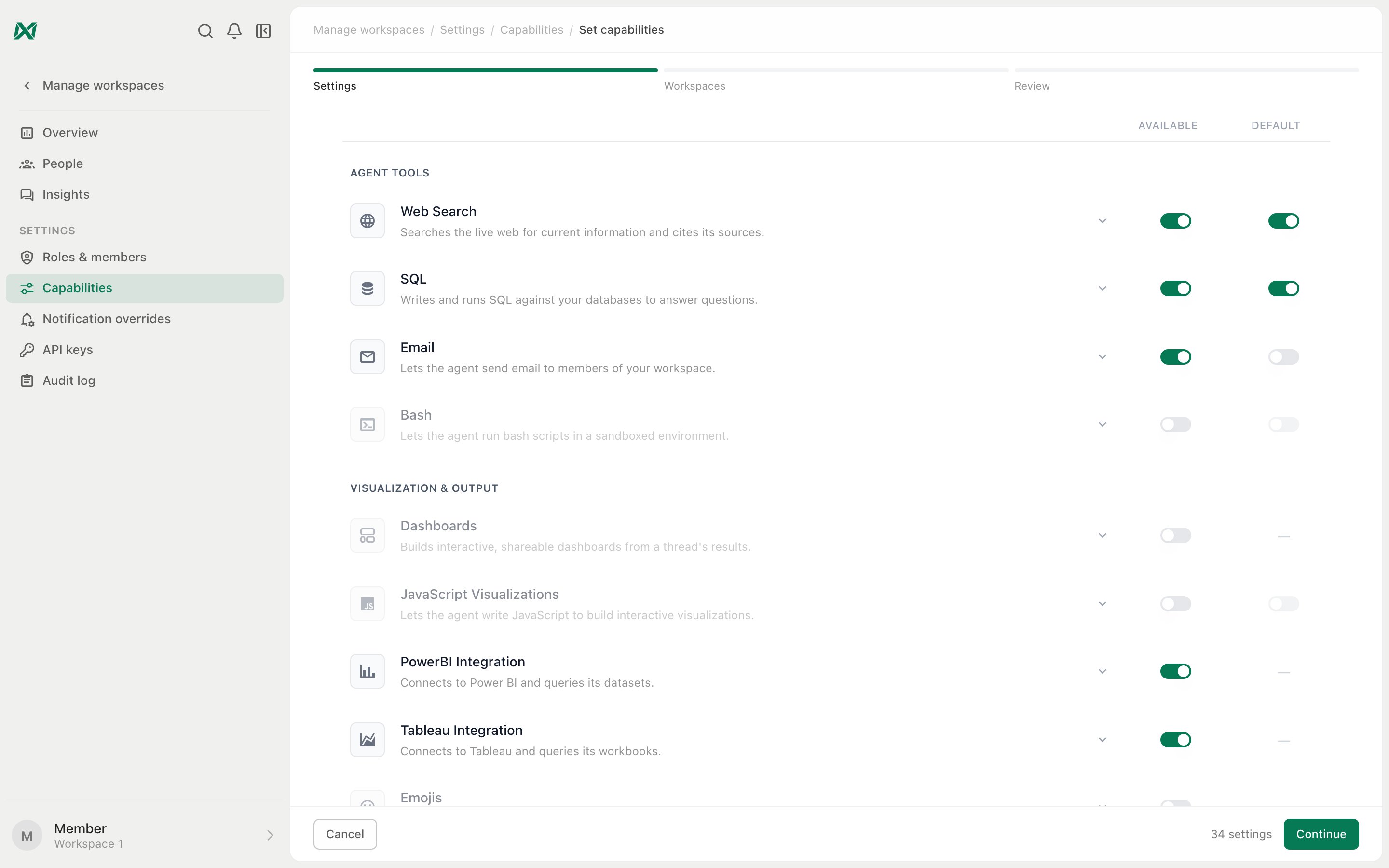Click the Web Search globe icon
Viewport: 1389px width, 868px height.
click(368, 221)
